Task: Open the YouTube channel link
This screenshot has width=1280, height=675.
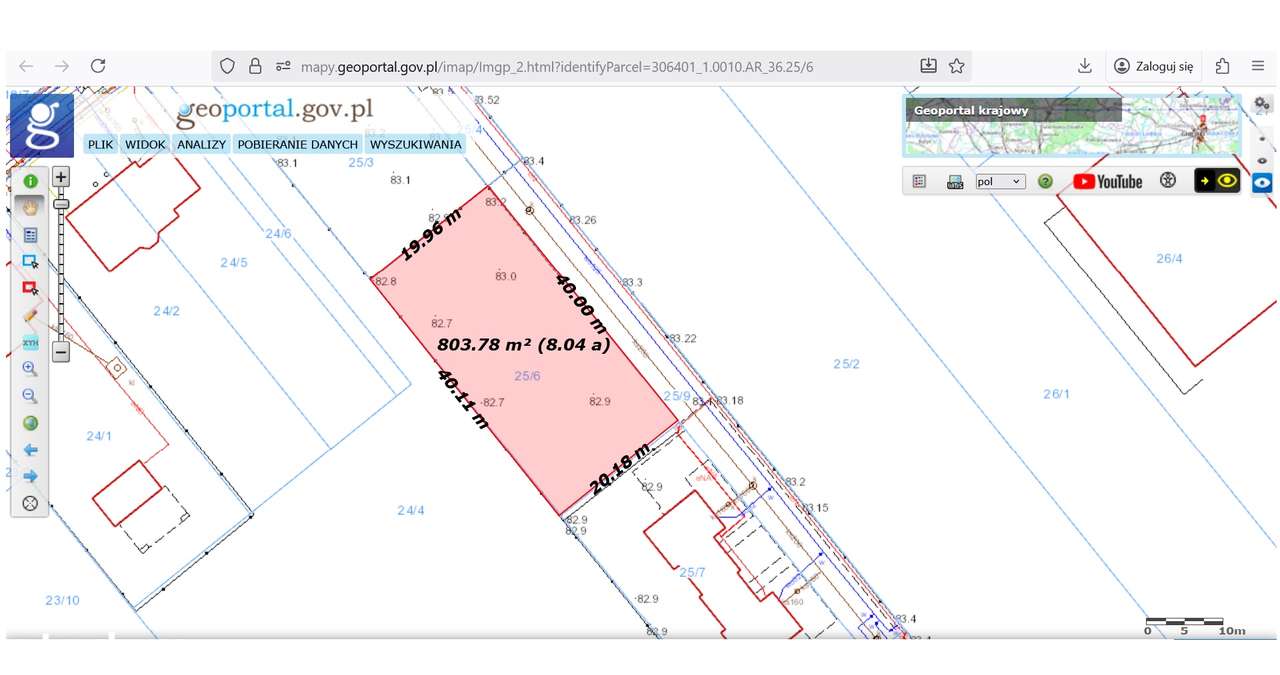Action: click(1108, 182)
